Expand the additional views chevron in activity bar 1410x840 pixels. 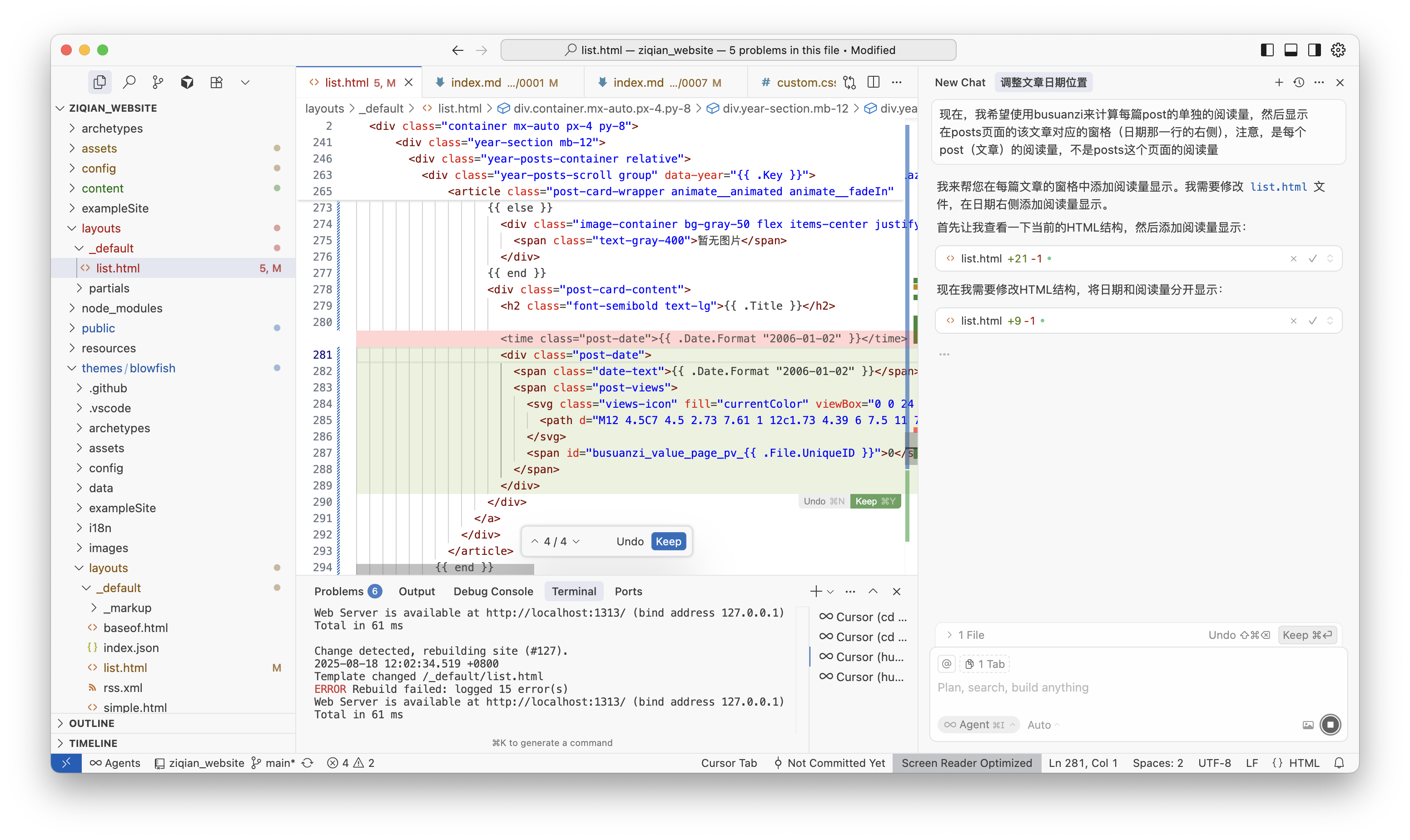coord(245,83)
